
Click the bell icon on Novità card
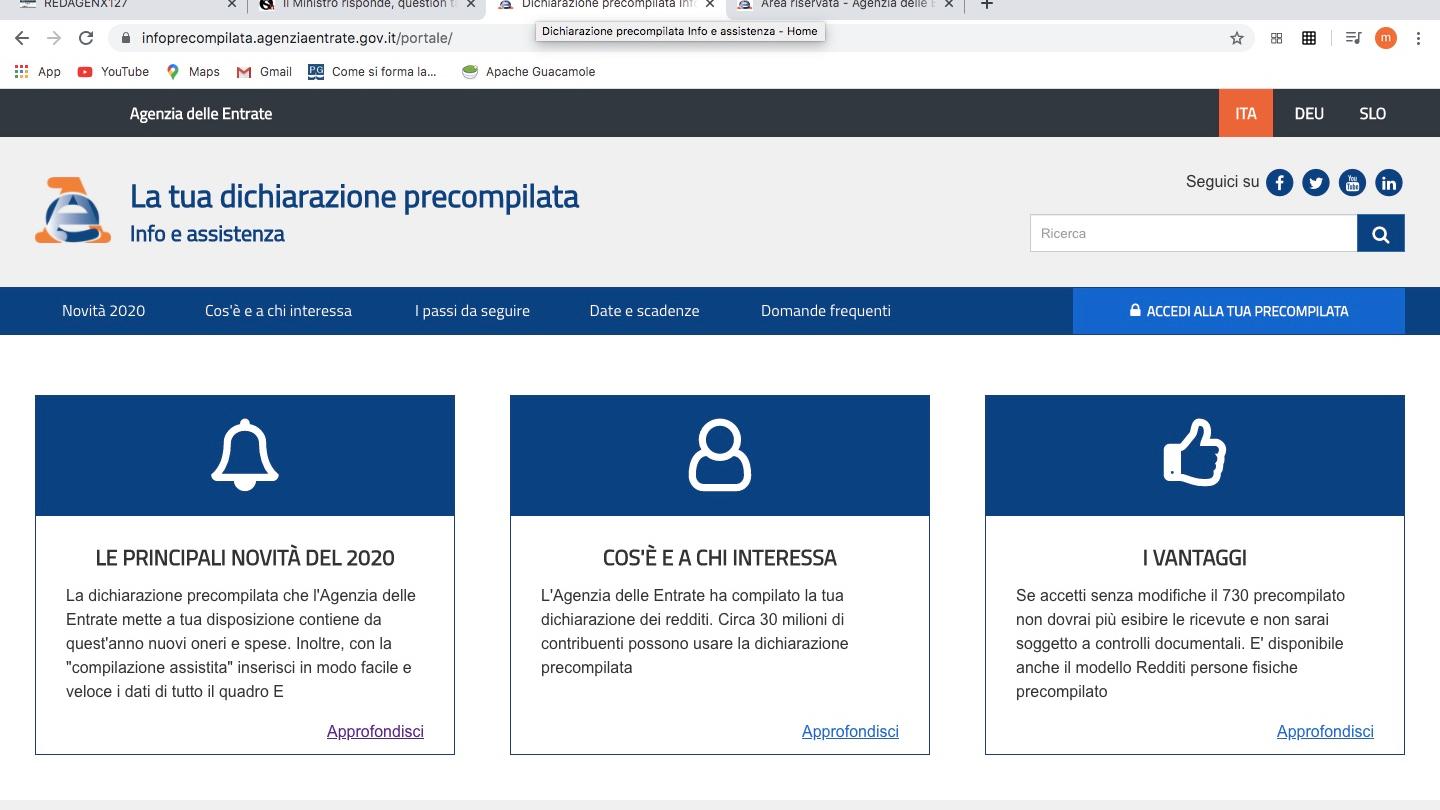245,455
